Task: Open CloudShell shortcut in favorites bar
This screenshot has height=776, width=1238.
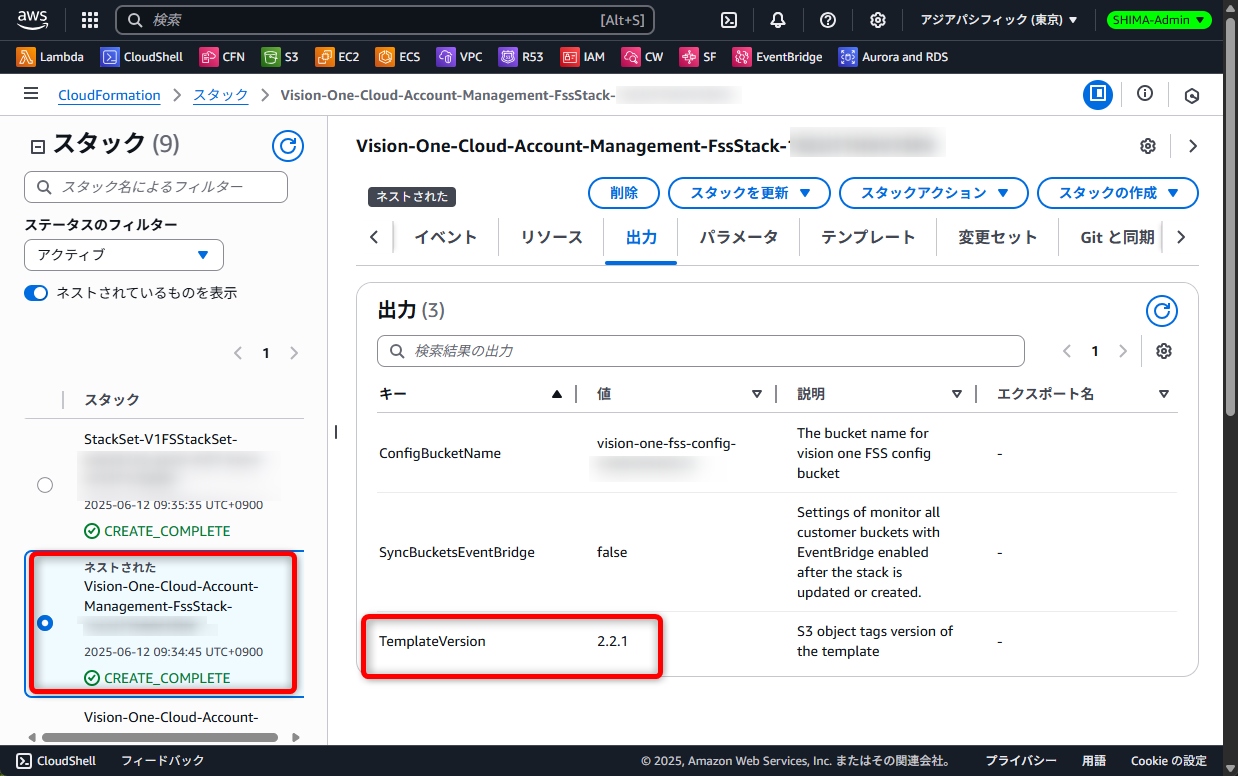Action: (142, 57)
